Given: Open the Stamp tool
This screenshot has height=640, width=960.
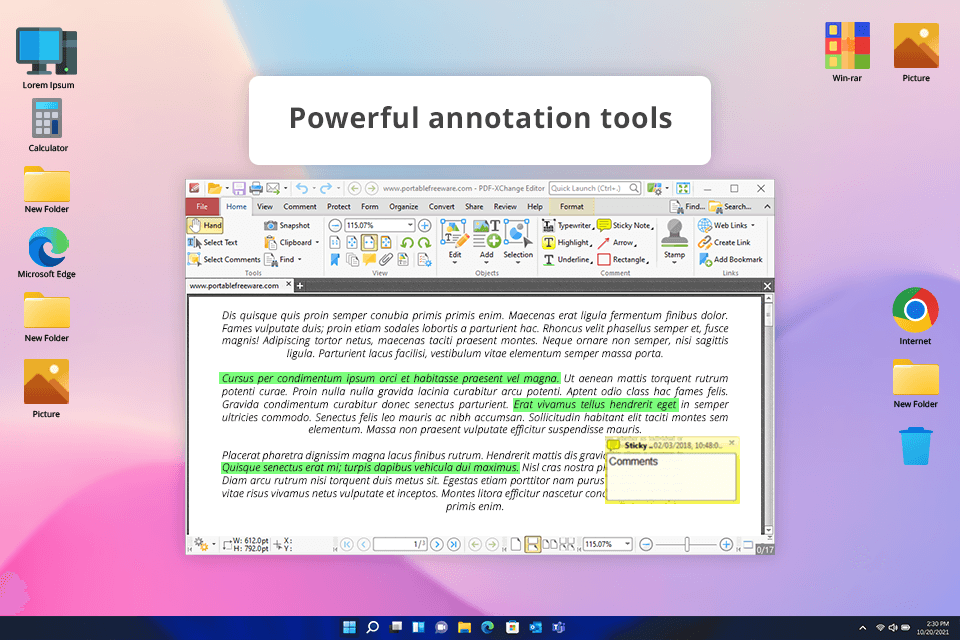Looking at the screenshot, I should 674,241.
